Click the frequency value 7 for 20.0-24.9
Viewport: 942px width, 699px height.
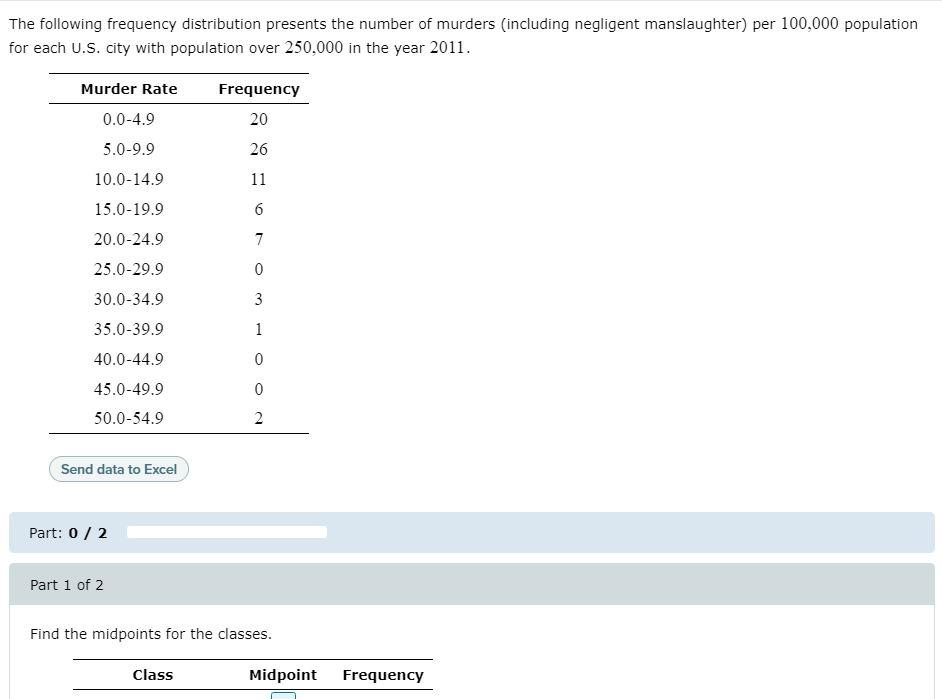point(258,239)
